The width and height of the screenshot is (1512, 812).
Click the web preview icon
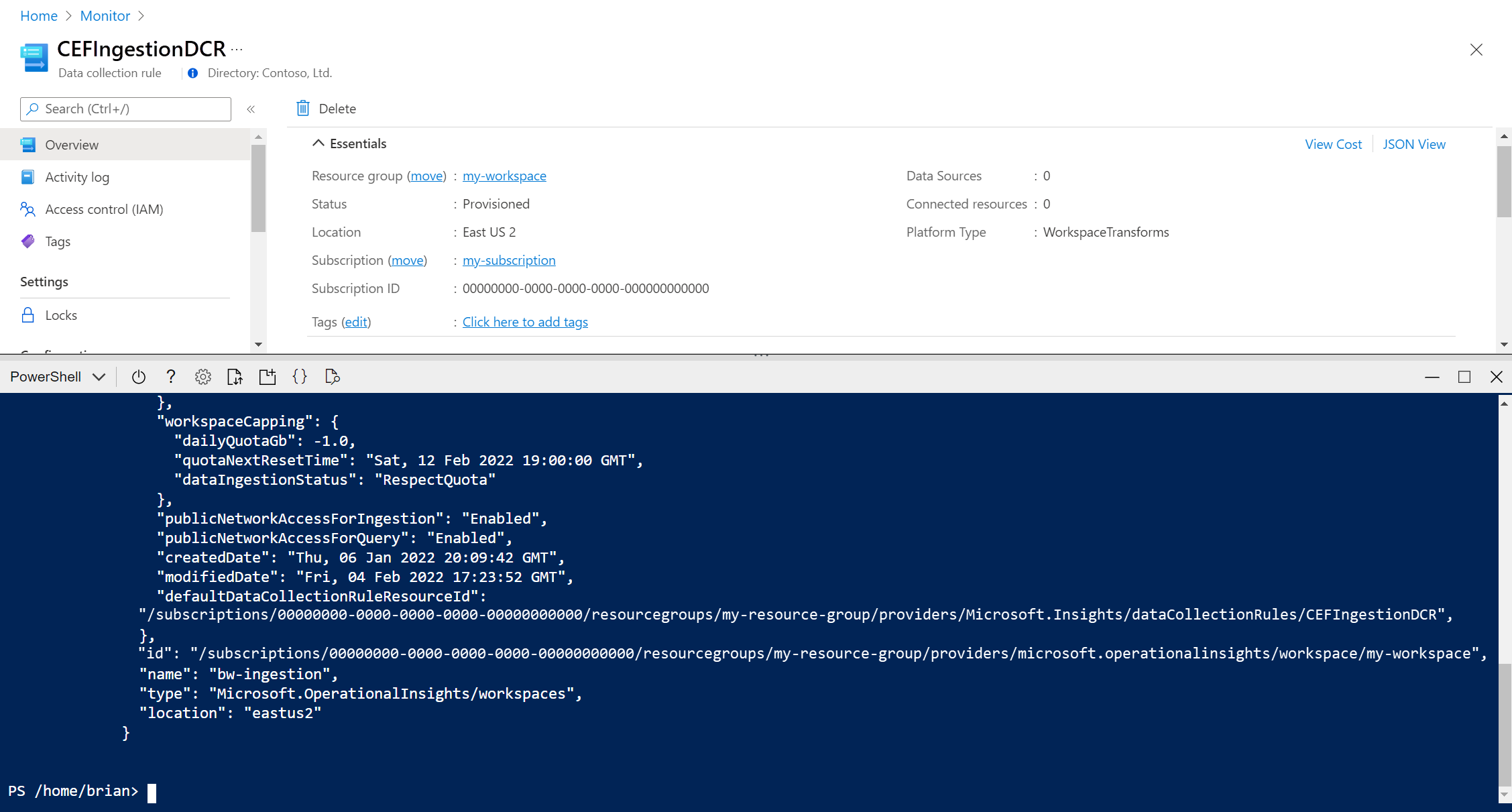click(332, 377)
